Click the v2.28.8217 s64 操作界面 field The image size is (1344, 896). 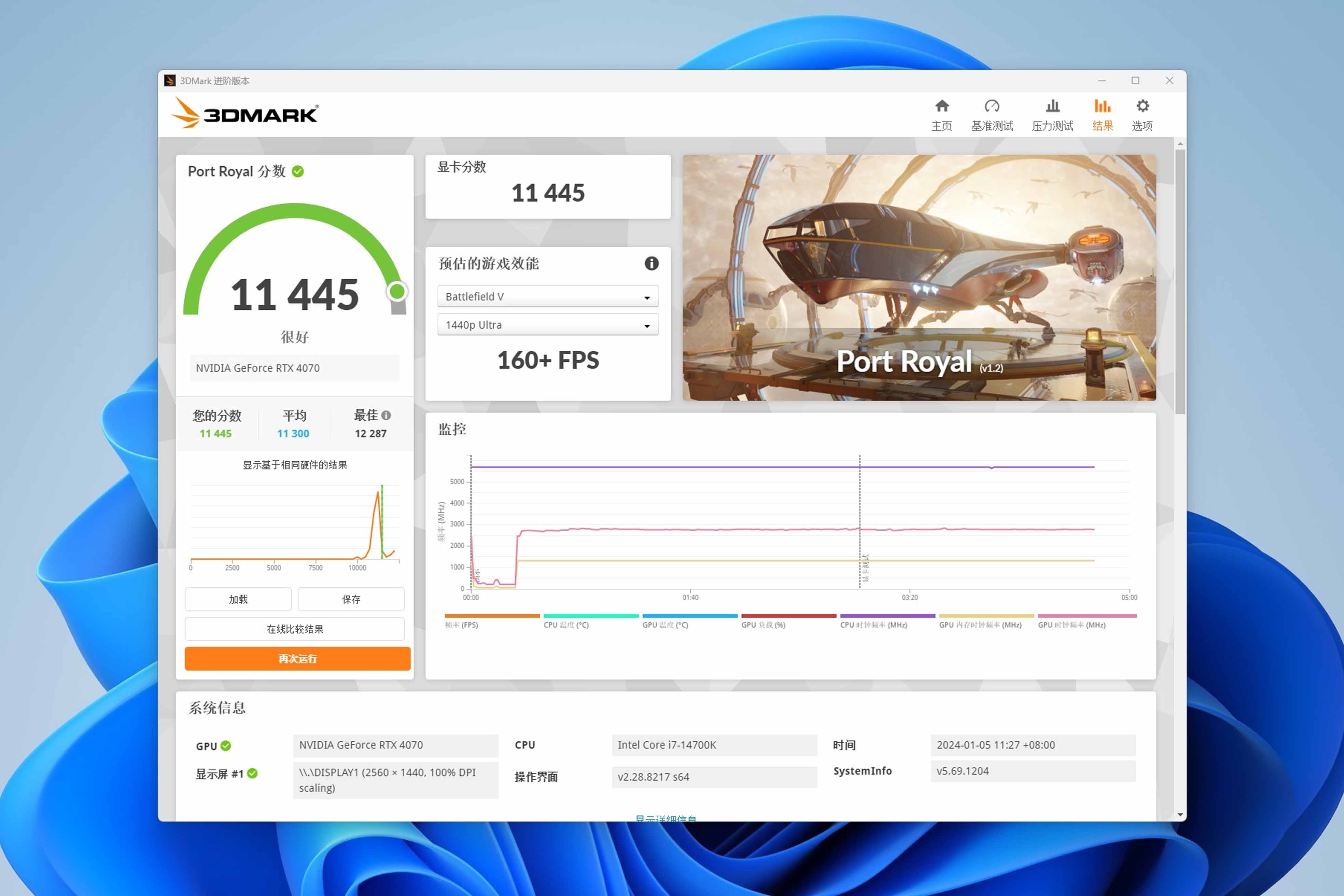714,777
